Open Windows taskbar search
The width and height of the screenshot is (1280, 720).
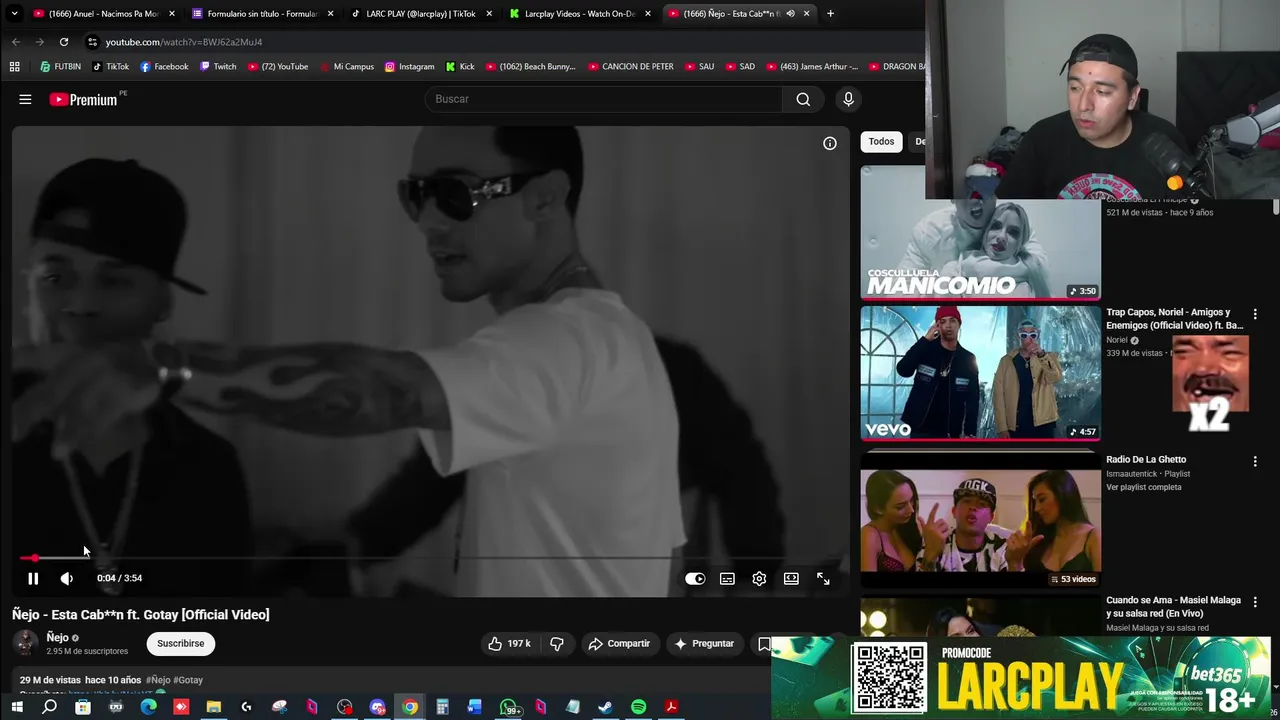pos(49,708)
